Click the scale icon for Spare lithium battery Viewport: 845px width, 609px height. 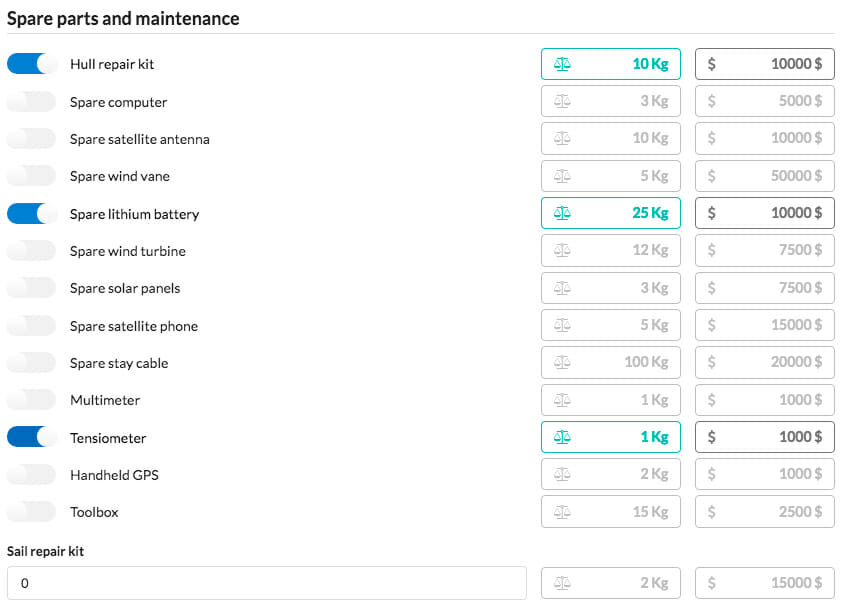562,213
